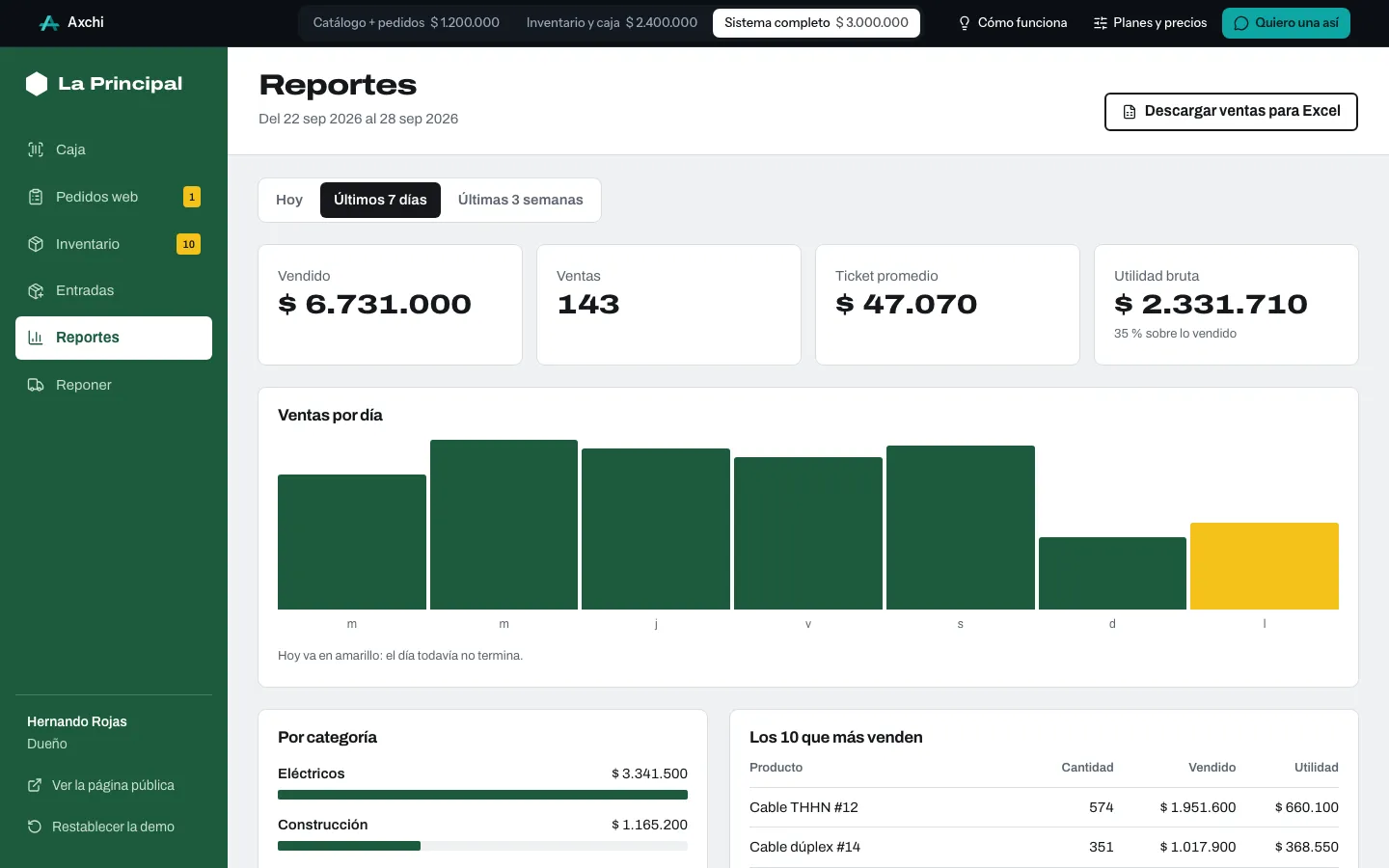The height and width of the screenshot is (868, 1389).
Task: Click the chat bubble icon in Quiero una así
Action: 1241,23
